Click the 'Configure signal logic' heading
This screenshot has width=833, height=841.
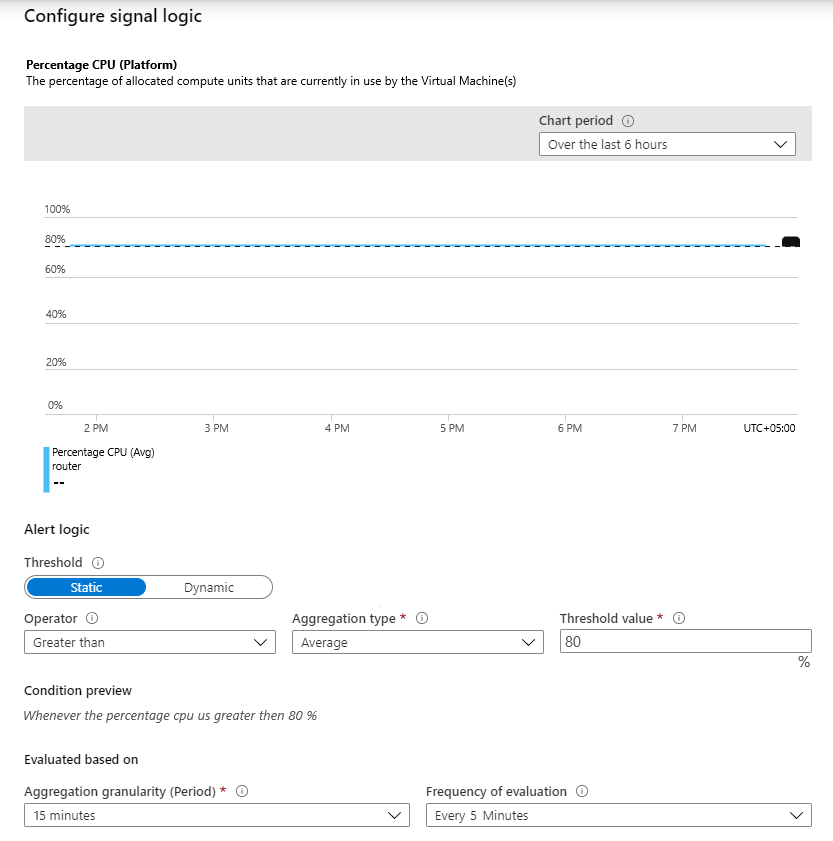[113, 16]
